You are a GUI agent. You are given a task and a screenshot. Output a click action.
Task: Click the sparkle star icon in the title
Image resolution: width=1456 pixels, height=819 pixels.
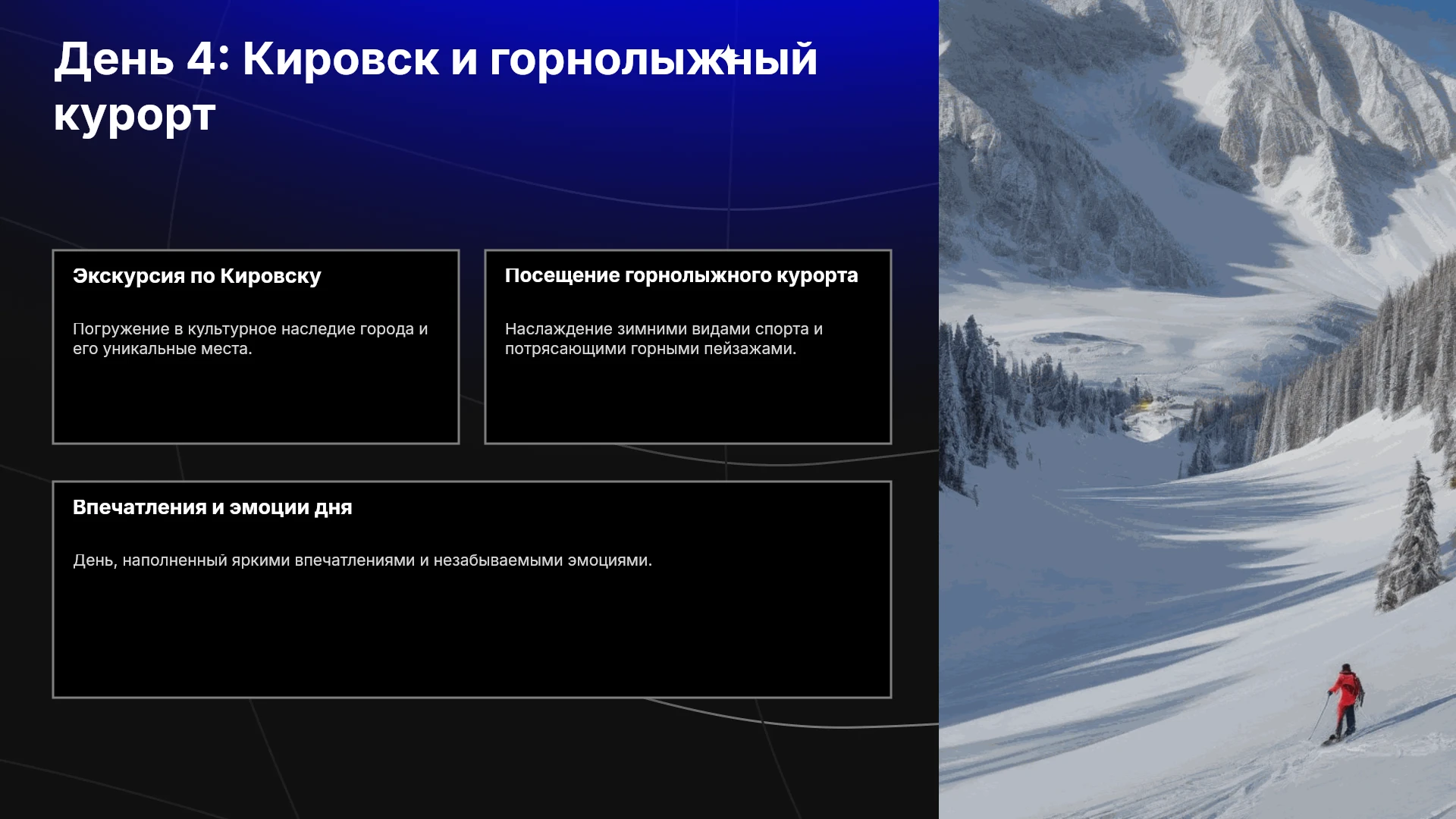pos(728,55)
